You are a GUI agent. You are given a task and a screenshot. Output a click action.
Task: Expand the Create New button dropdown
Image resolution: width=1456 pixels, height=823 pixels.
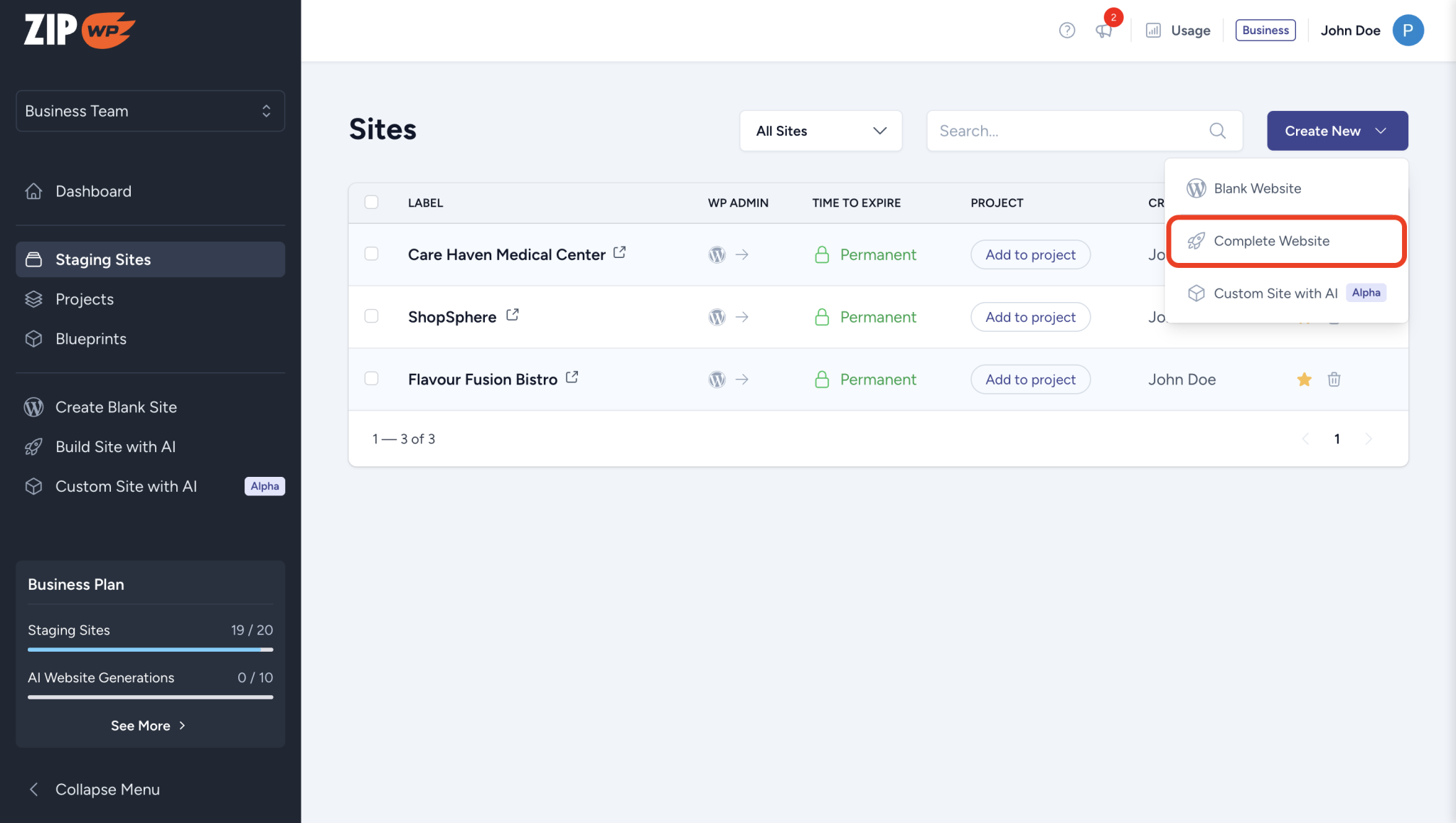1337,131
